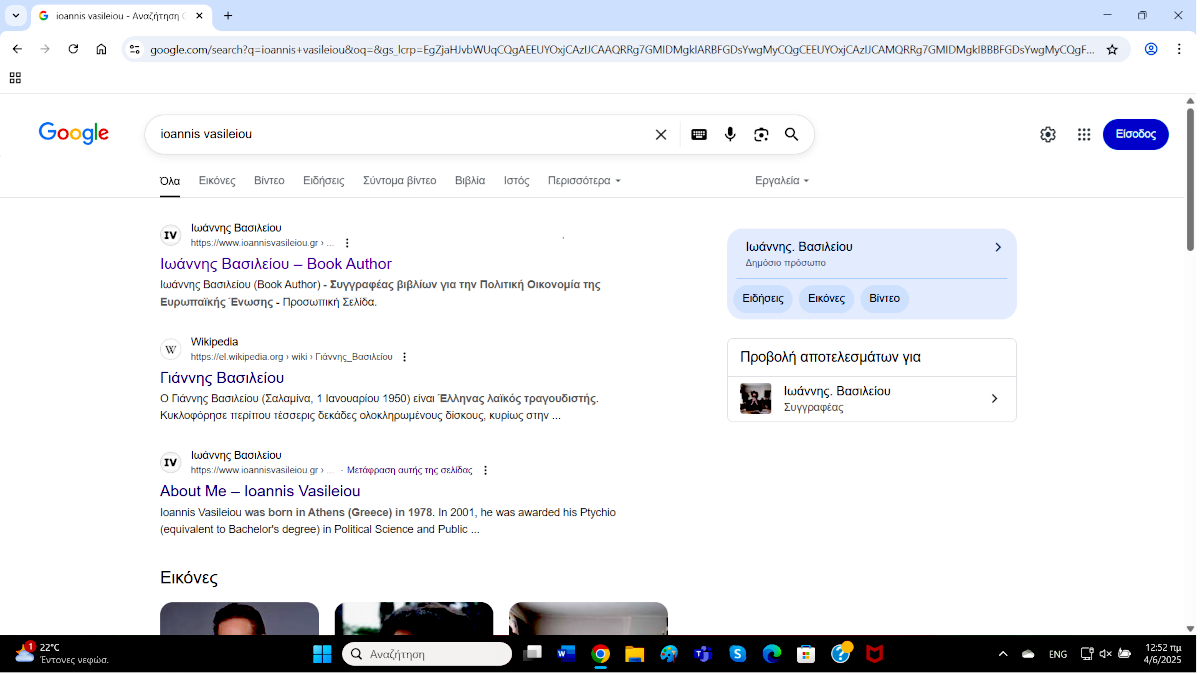Viewport: 1200px width, 675px height.
Task: Open Microsoft Edge from the taskbar
Action: coord(772,654)
